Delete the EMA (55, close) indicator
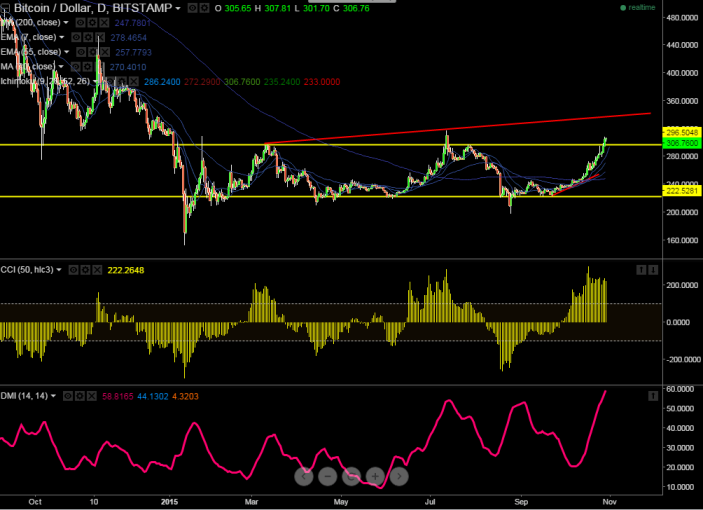 [x=104, y=52]
